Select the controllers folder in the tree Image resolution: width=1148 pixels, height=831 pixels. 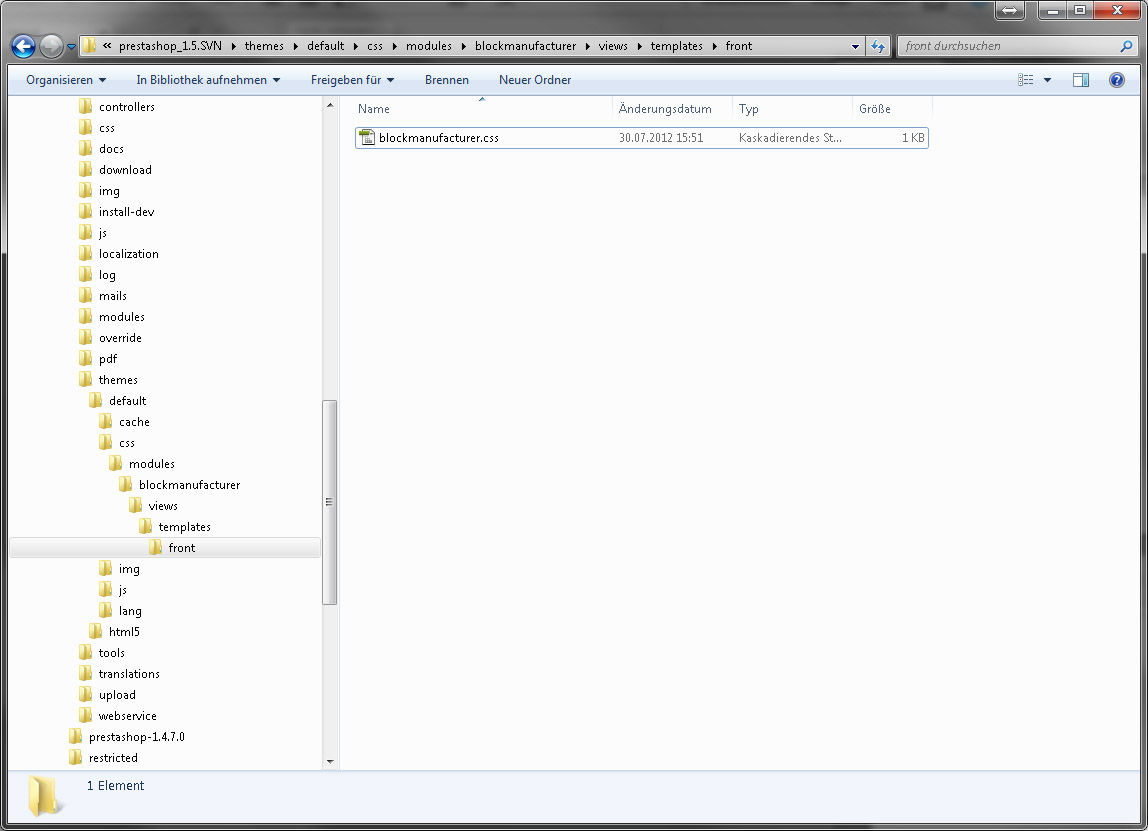[x=127, y=107]
